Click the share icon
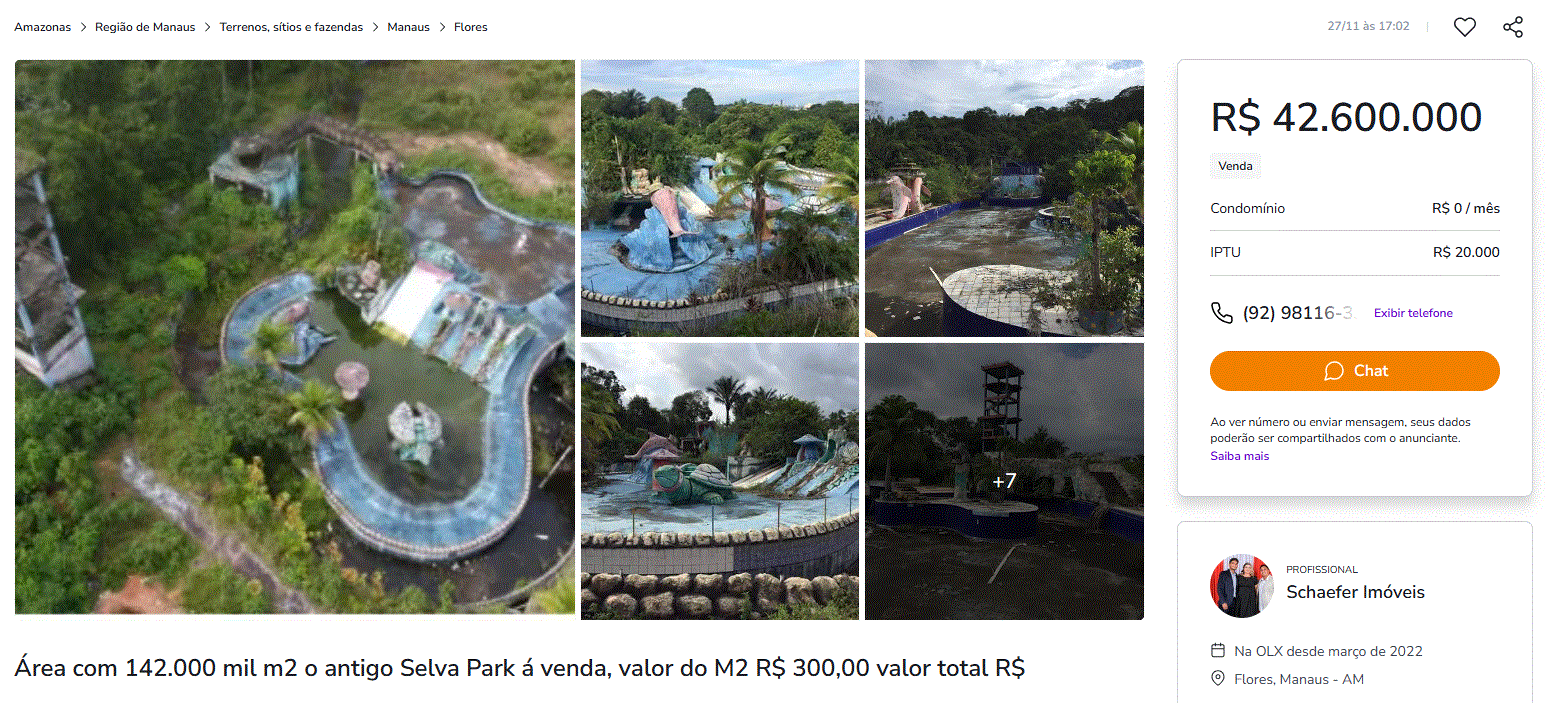1557x703 pixels. click(x=1513, y=27)
